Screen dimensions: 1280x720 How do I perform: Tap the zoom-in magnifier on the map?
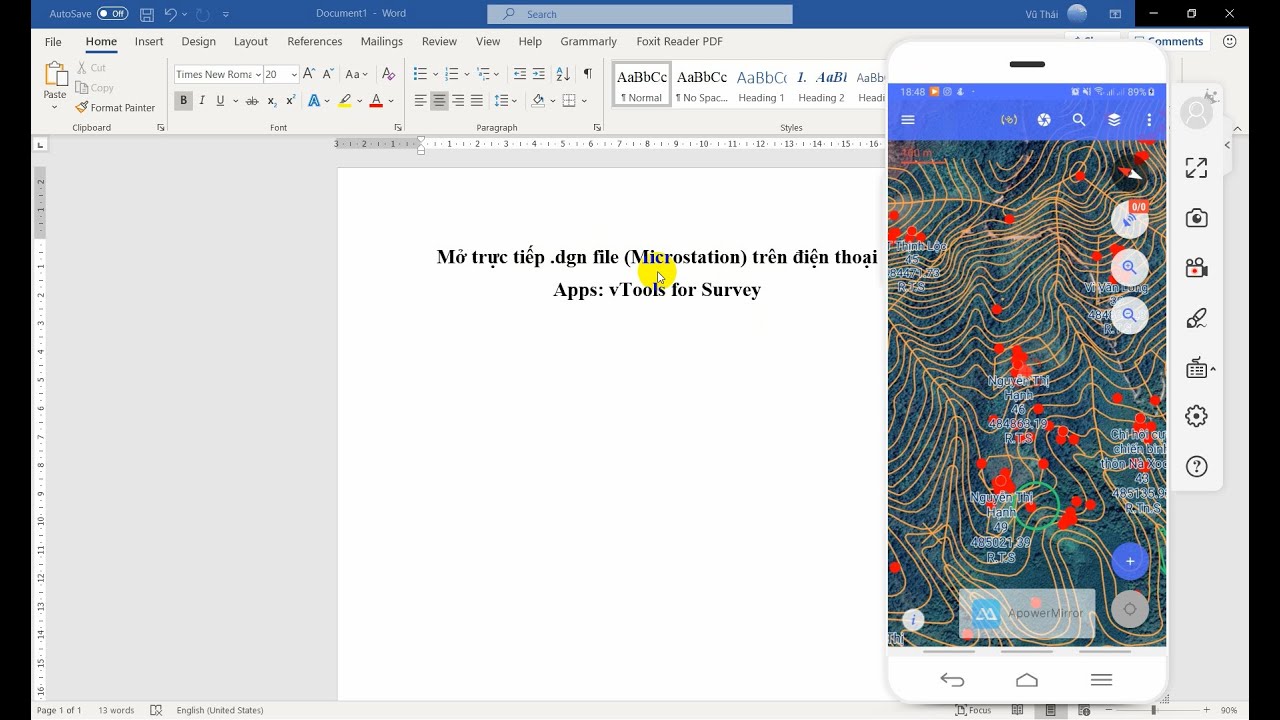(x=1129, y=267)
